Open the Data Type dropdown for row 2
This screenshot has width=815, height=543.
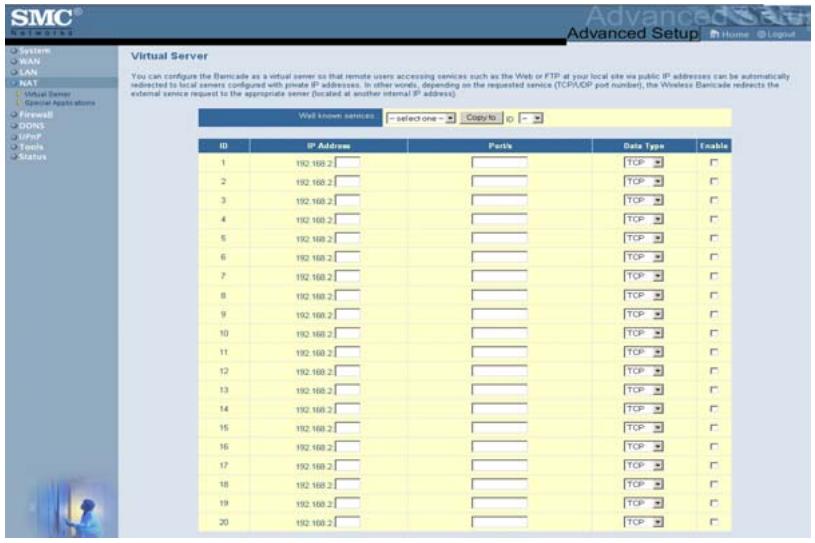(x=643, y=181)
